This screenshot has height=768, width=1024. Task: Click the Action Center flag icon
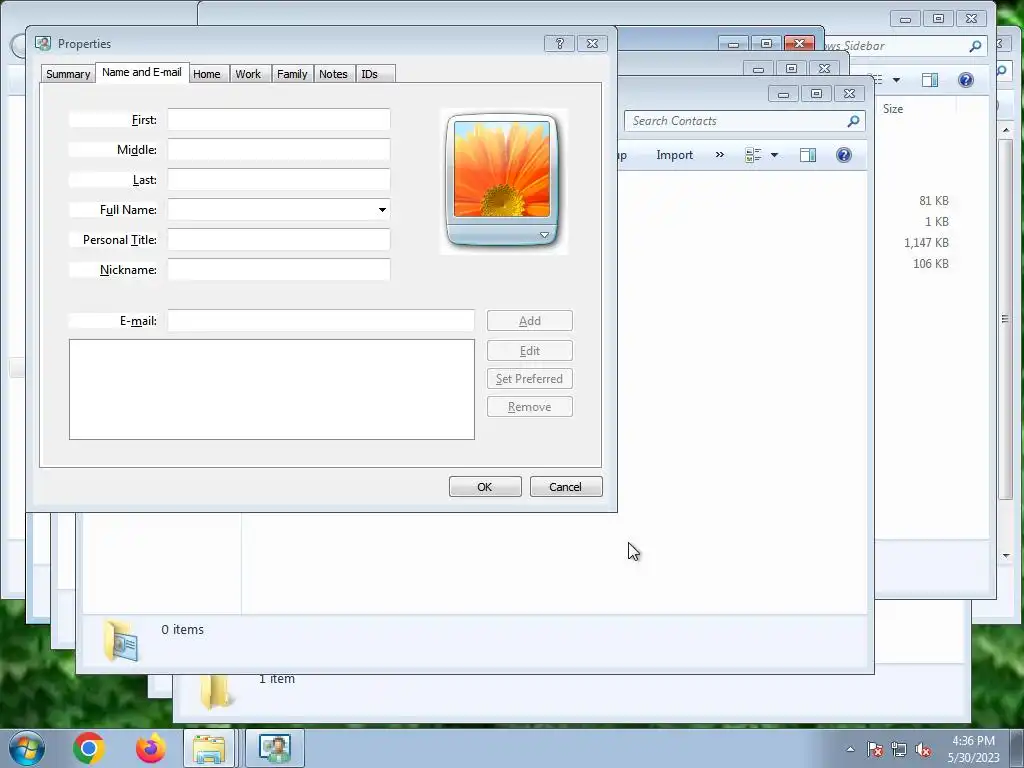tap(875, 750)
